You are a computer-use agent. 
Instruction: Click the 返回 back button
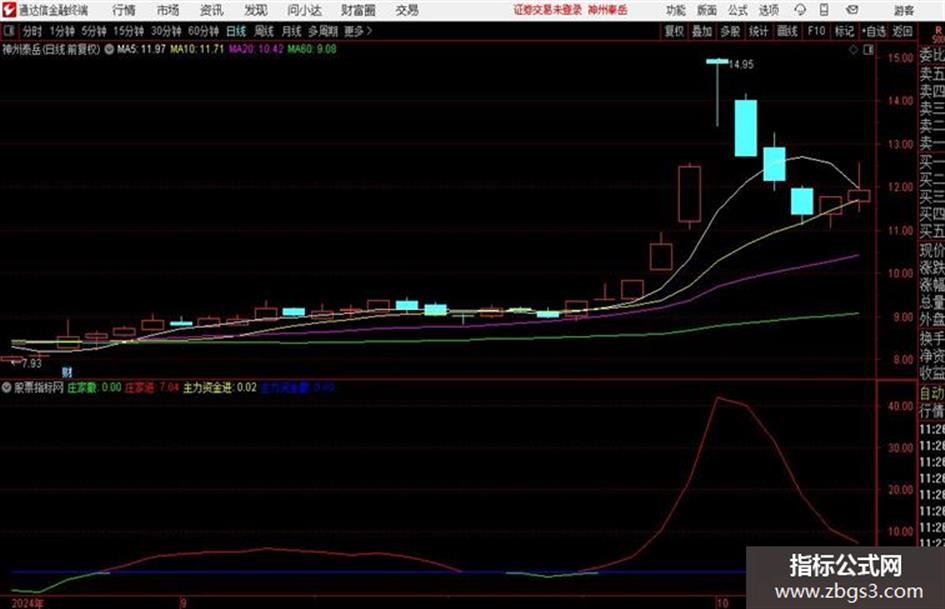pos(903,31)
